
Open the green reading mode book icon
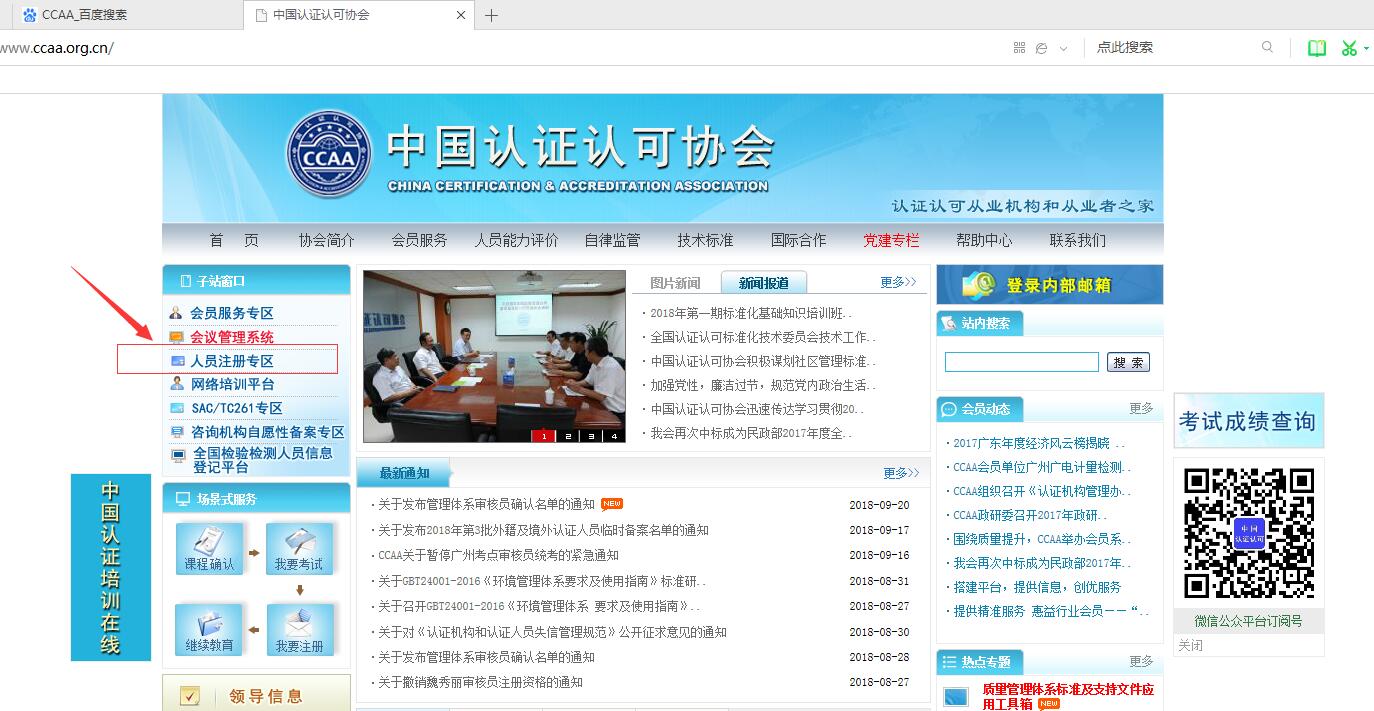[x=1317, y=48]
